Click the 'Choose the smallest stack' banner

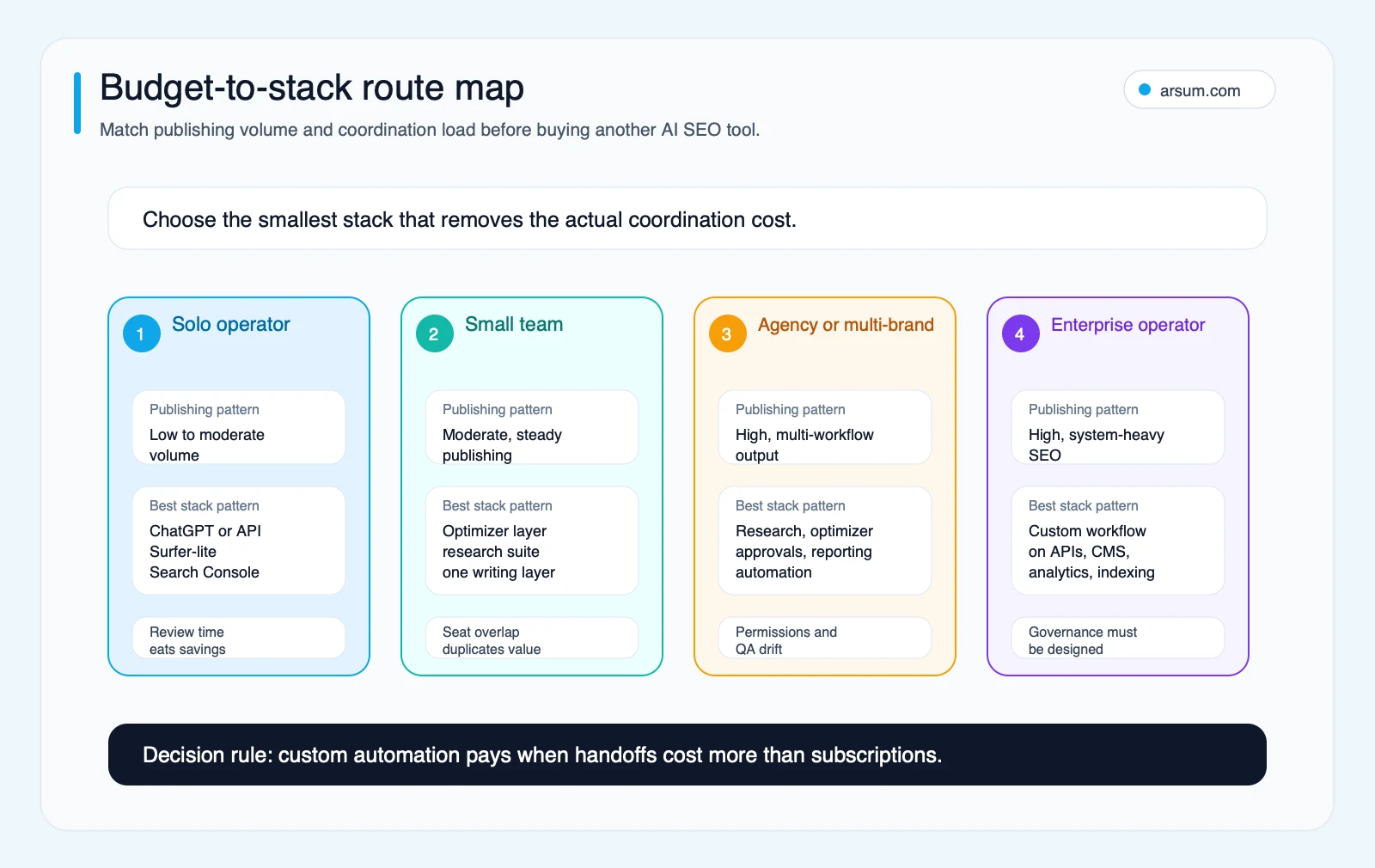687,218
